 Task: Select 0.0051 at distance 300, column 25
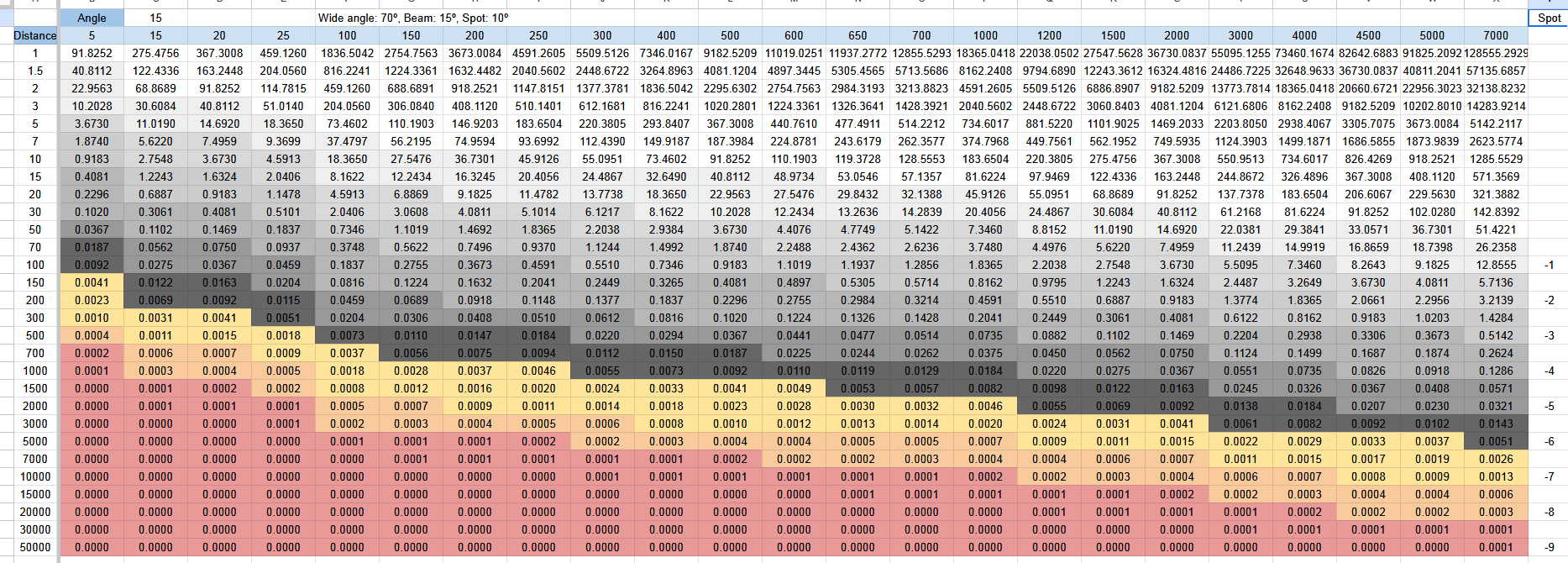click(283, 318)
